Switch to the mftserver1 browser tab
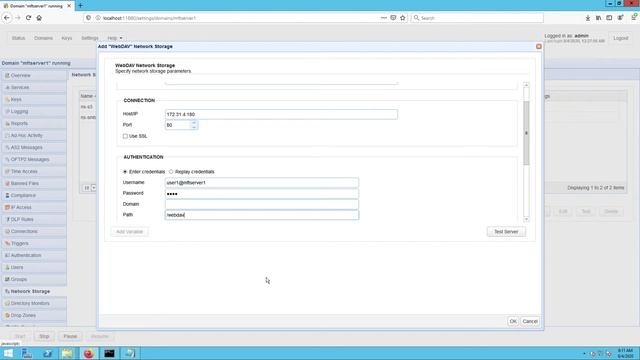 [37, 6]
